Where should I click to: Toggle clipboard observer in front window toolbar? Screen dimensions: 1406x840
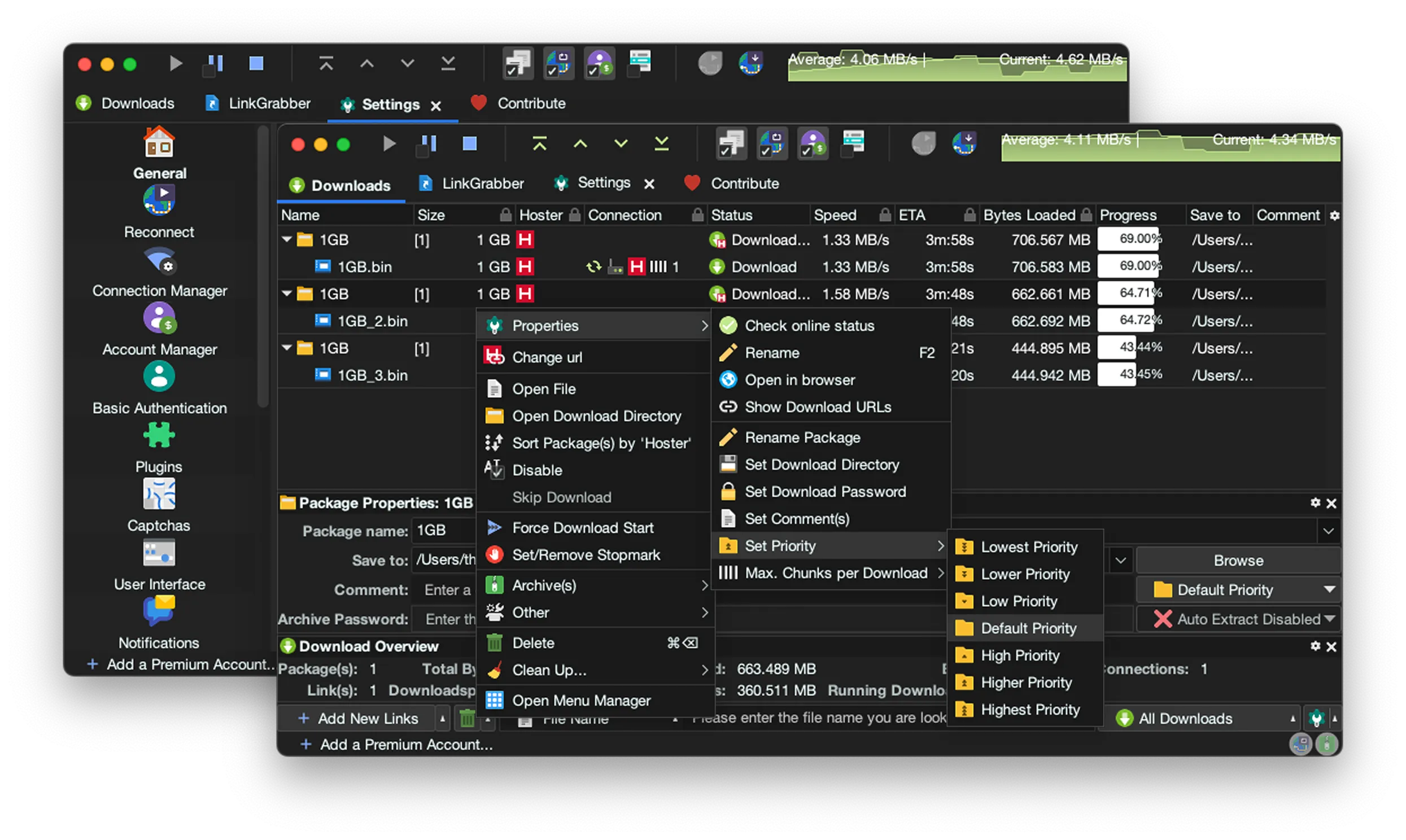click(731, 143)
